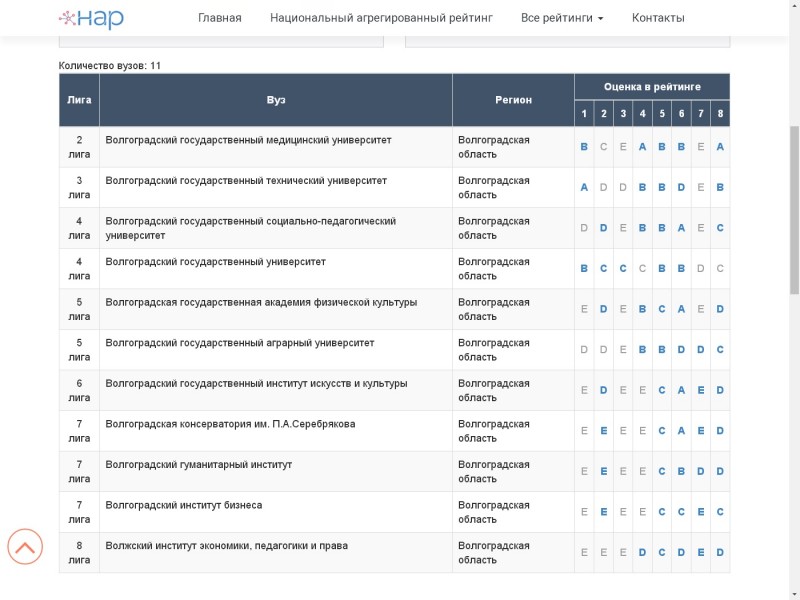
Task: Open the Контакты page
Action: click(658, 18)
